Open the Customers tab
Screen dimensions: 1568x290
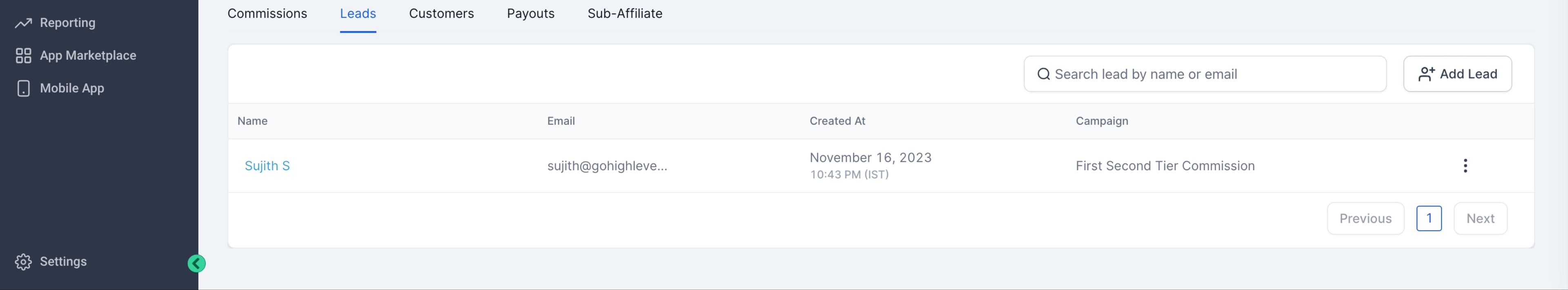point(441,13)
